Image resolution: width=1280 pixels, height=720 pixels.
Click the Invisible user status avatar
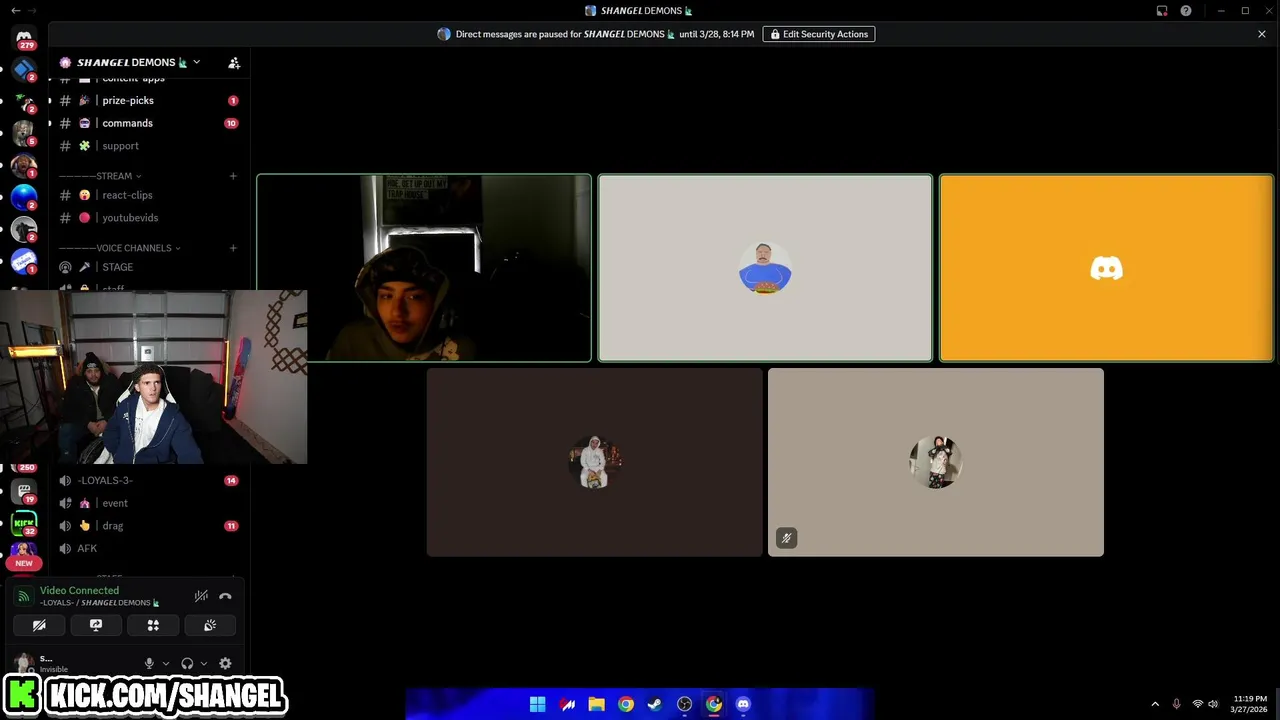pos(23,663)
